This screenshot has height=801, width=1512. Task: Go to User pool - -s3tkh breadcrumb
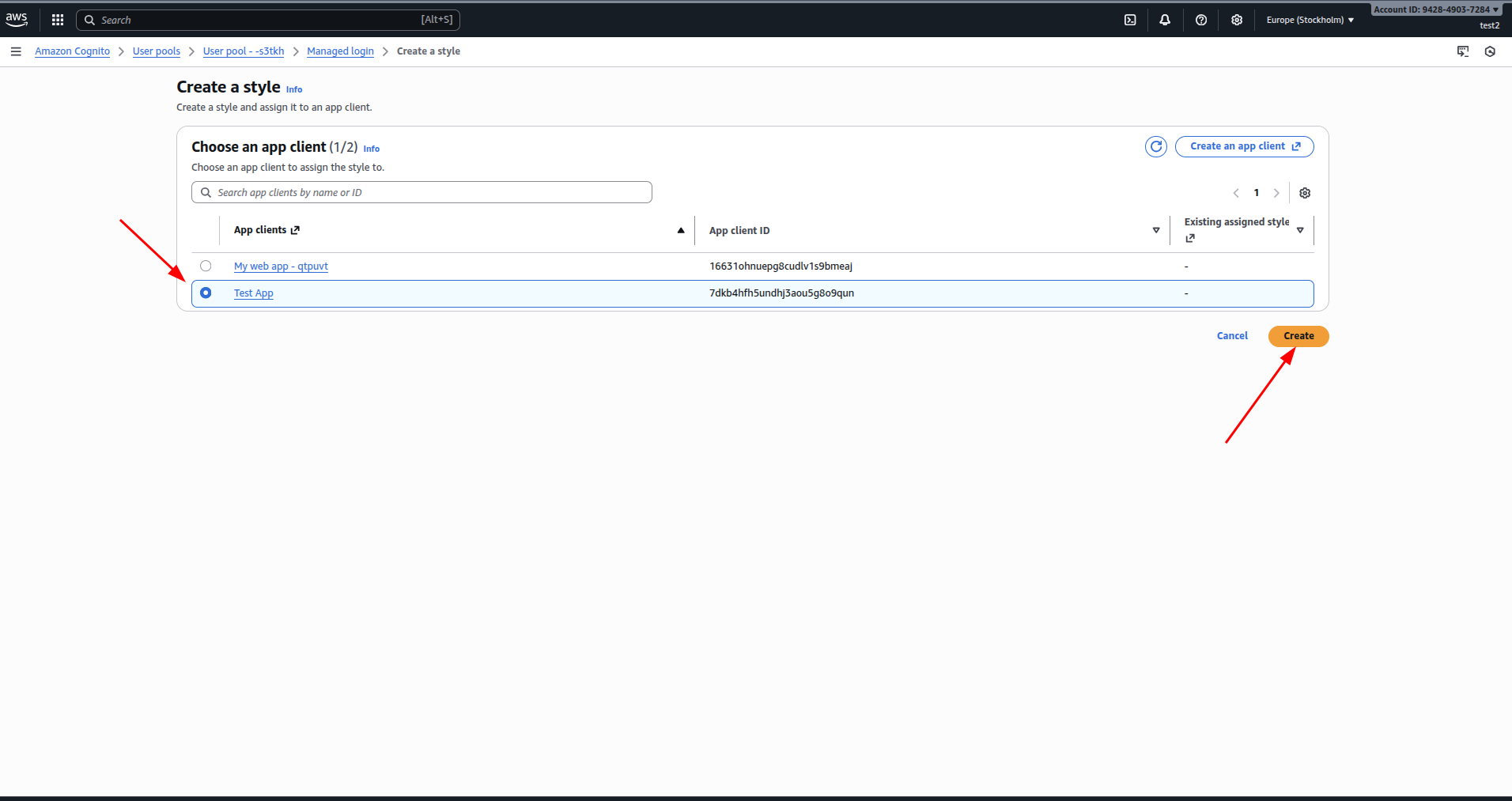pos(244,51)
